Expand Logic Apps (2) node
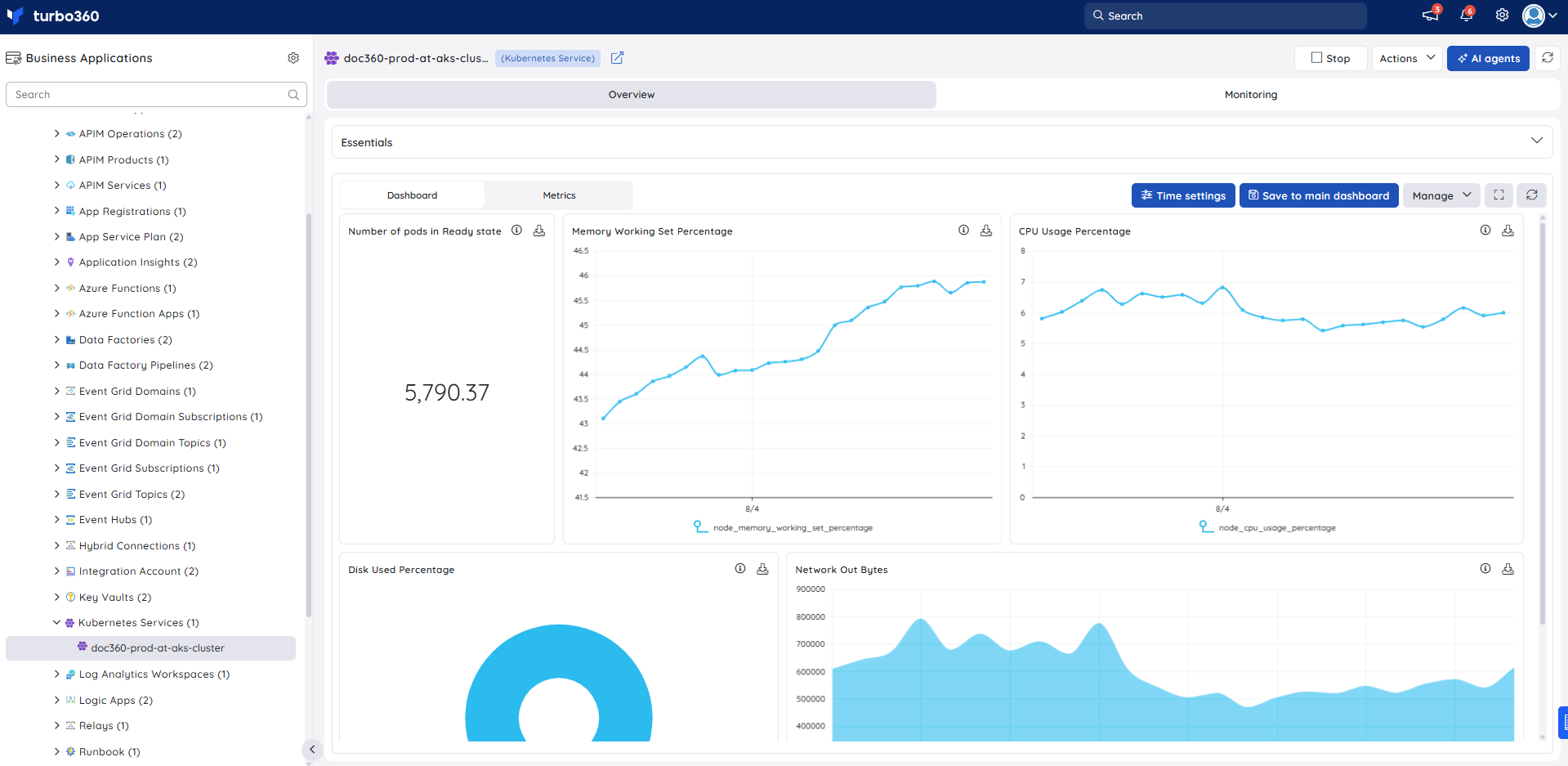The width and height of the screenshot is (1568, 766). click(57, 700)
